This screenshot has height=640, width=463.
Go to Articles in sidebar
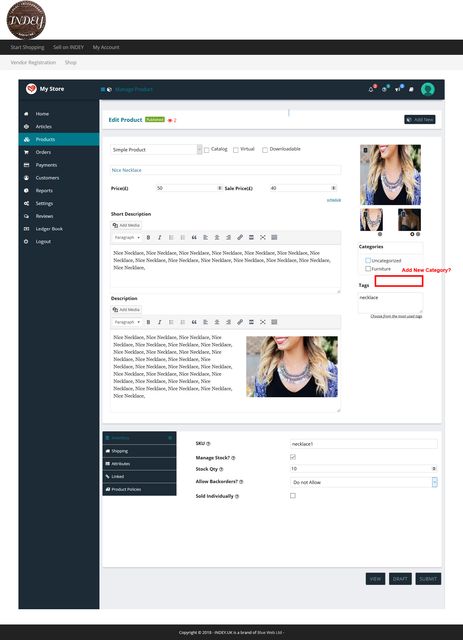coord(59,127)
